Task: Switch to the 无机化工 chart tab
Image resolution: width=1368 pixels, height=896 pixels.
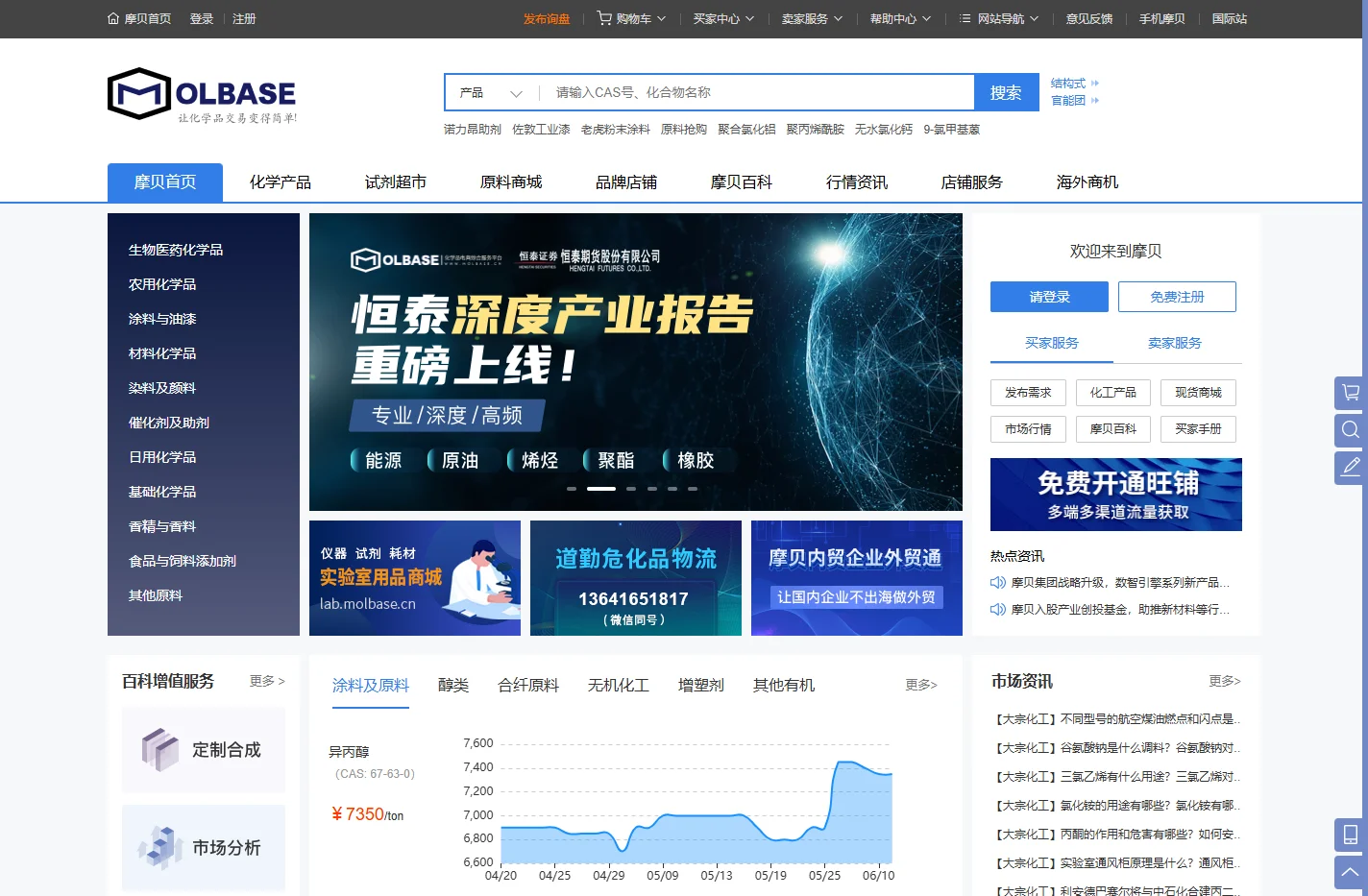Action: 619,685
